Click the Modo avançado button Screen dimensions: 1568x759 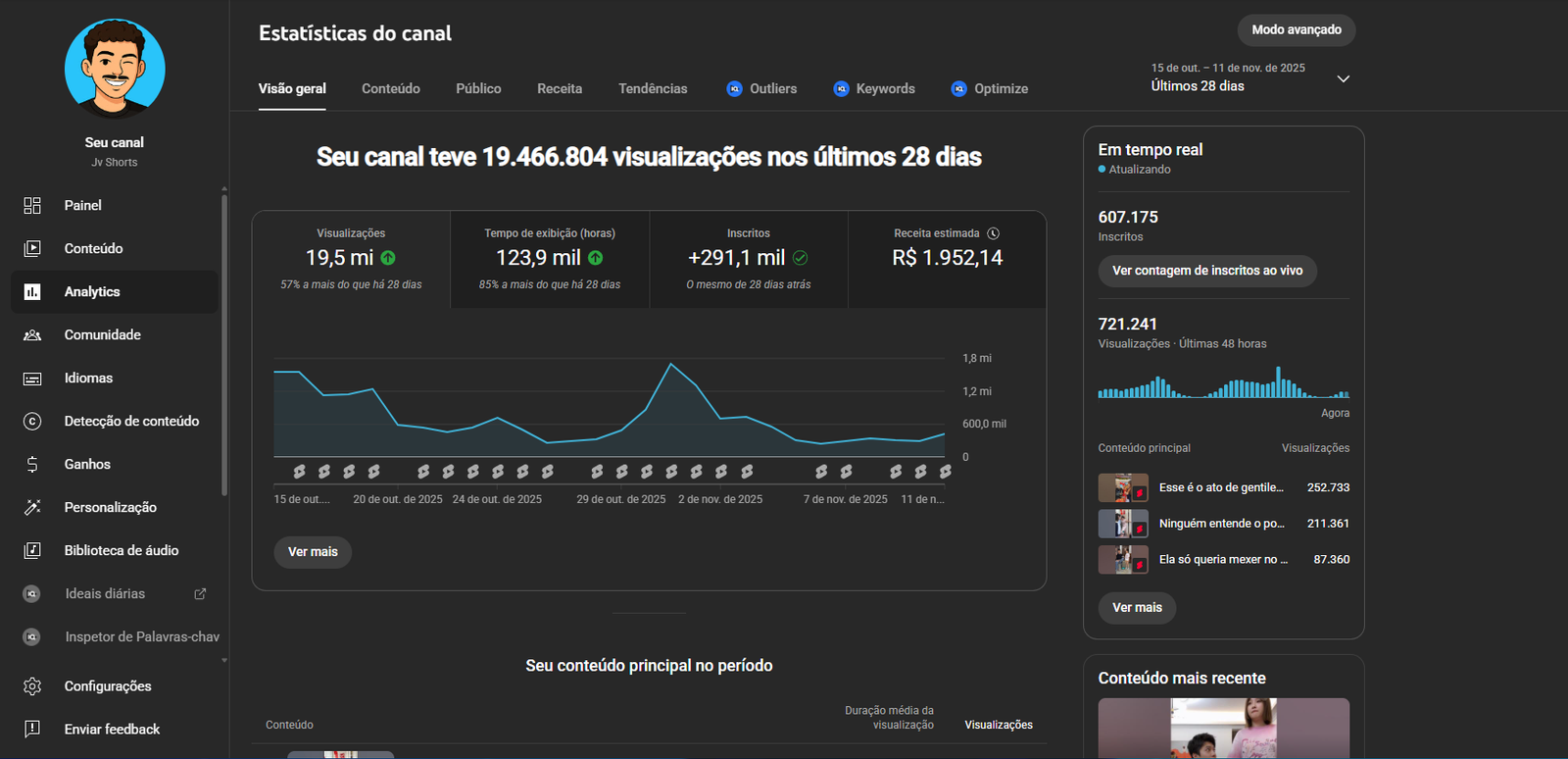[1296, 29]
